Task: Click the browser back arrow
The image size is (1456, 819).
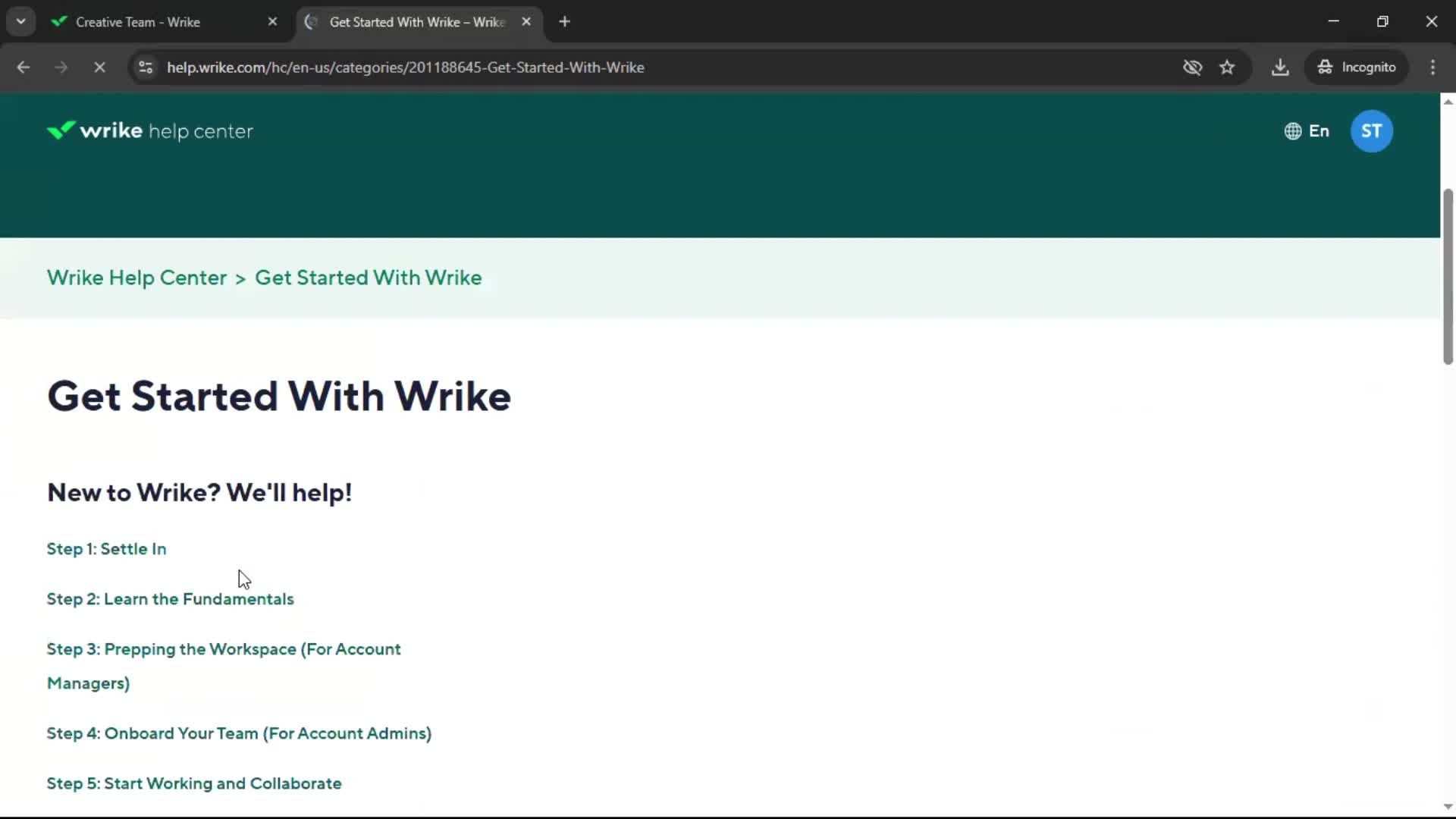Action: click(24, 67)
